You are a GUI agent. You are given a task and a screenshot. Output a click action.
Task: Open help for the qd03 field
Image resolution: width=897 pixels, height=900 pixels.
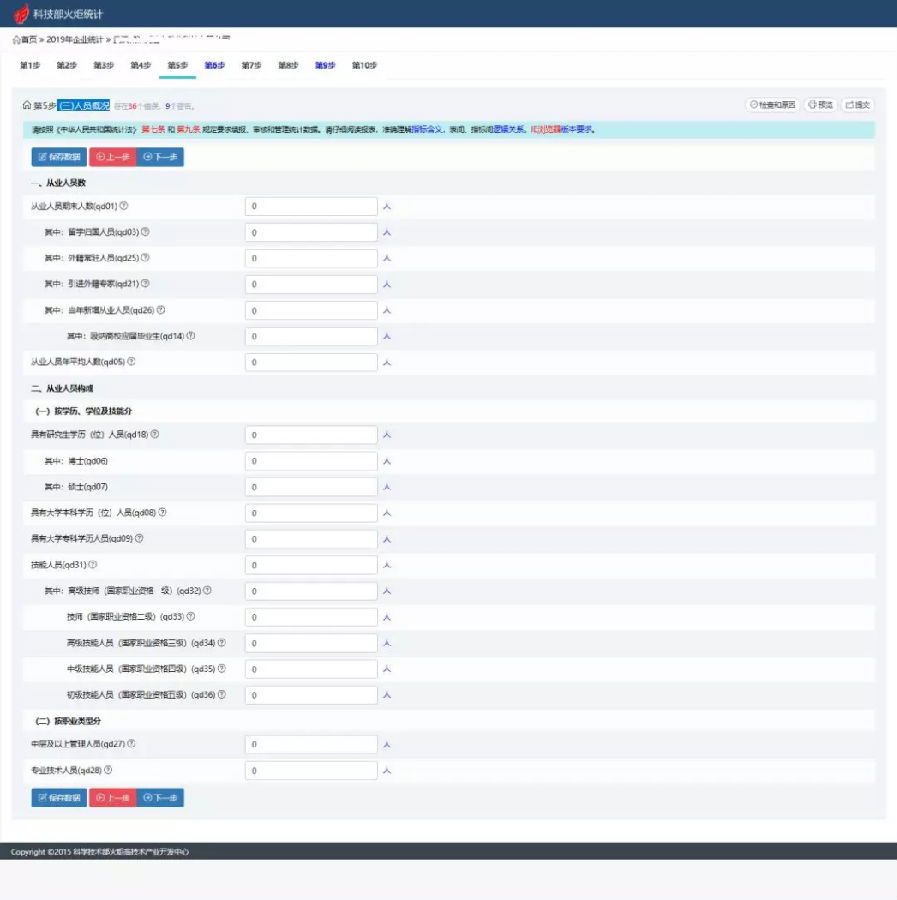coord(145,232)
